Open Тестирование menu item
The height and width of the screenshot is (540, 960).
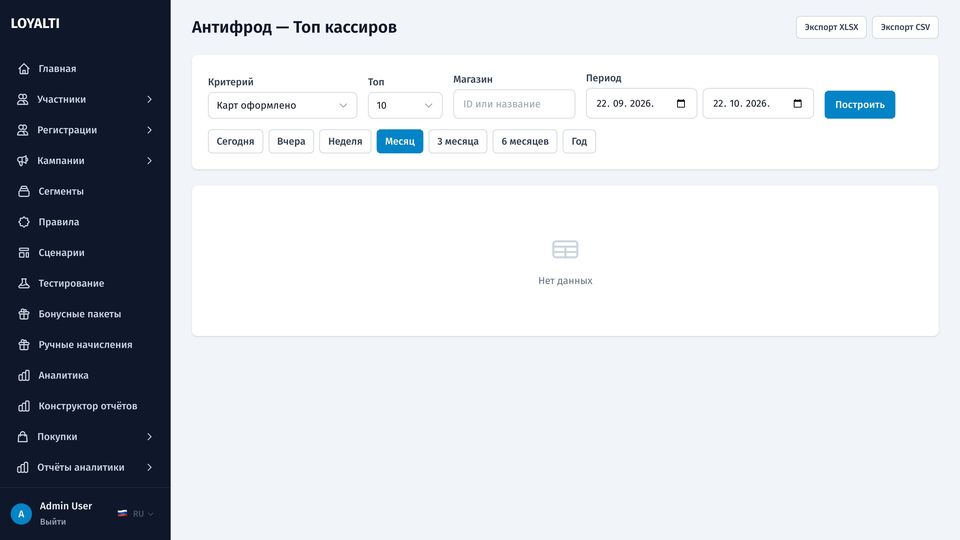85,283
